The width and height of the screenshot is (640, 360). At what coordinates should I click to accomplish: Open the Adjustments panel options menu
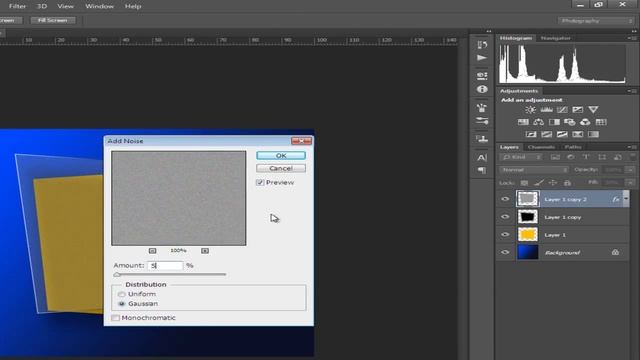click(632, 91)
